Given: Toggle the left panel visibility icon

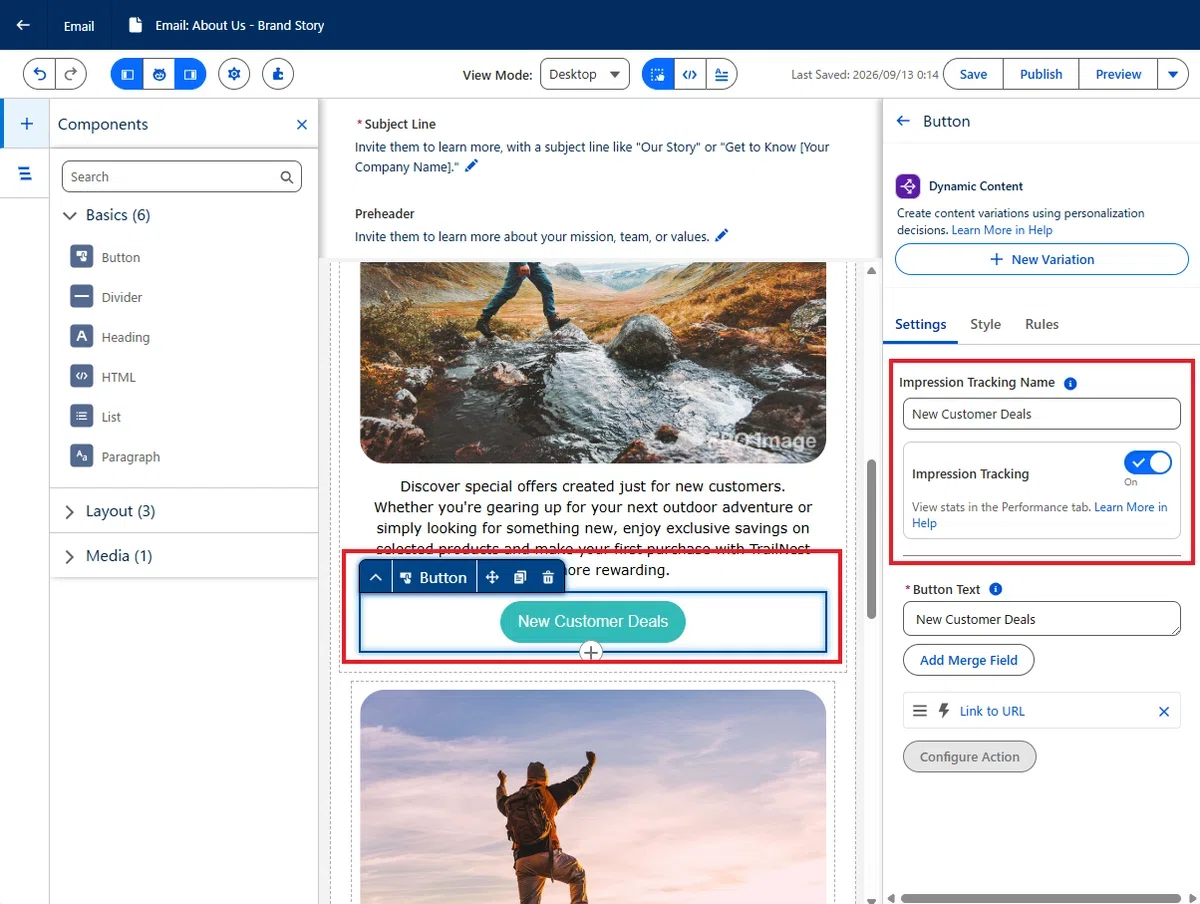Looking at the screenshot, I should click(x=127, y=74).
